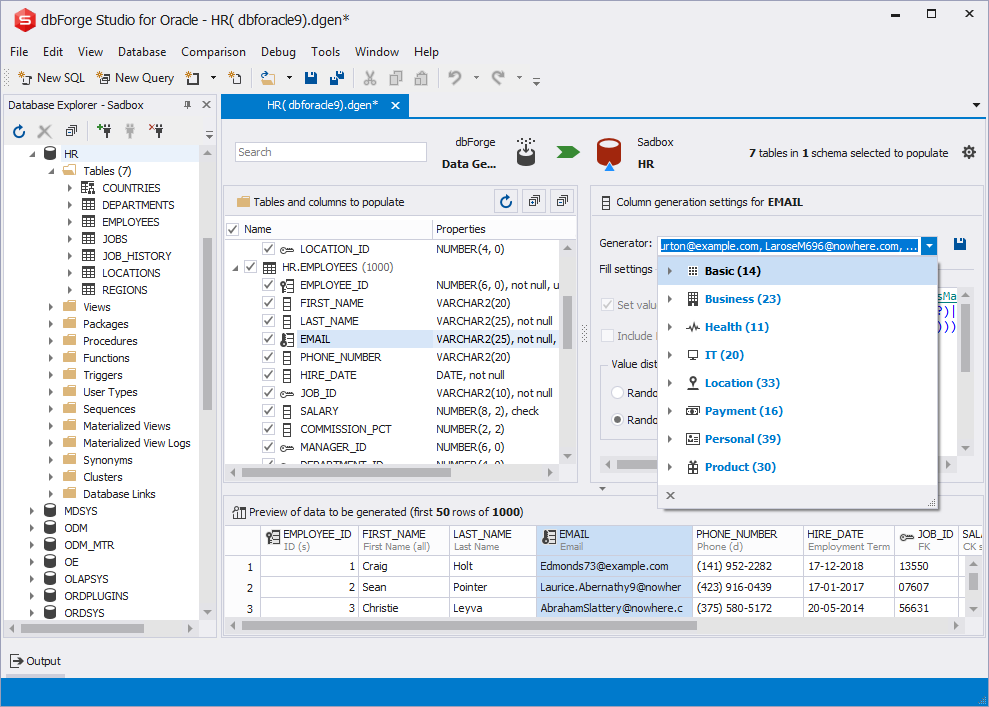
Task: Expand the Payment (16) generator group
Action: click(x=670, y=411)
